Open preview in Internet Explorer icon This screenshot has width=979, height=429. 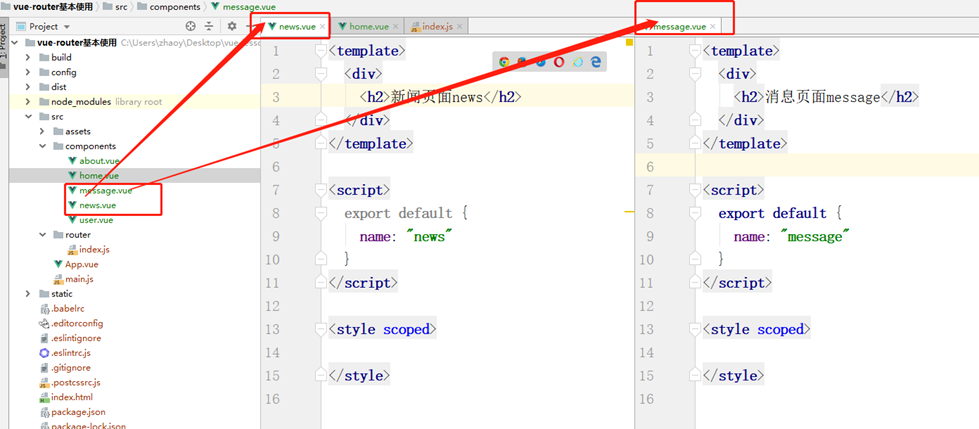click(578, 61)
